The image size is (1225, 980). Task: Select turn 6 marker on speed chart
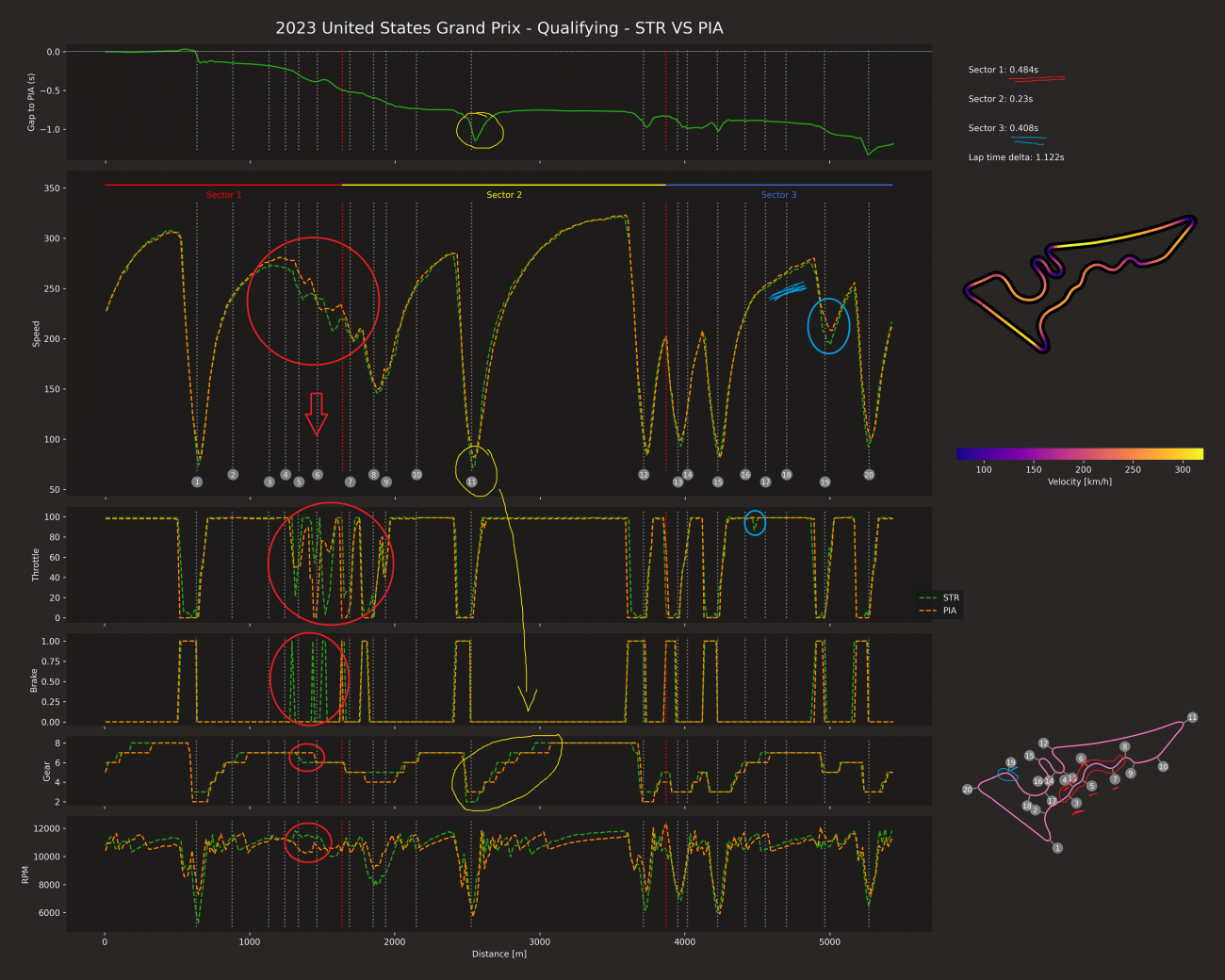(318, 475)
